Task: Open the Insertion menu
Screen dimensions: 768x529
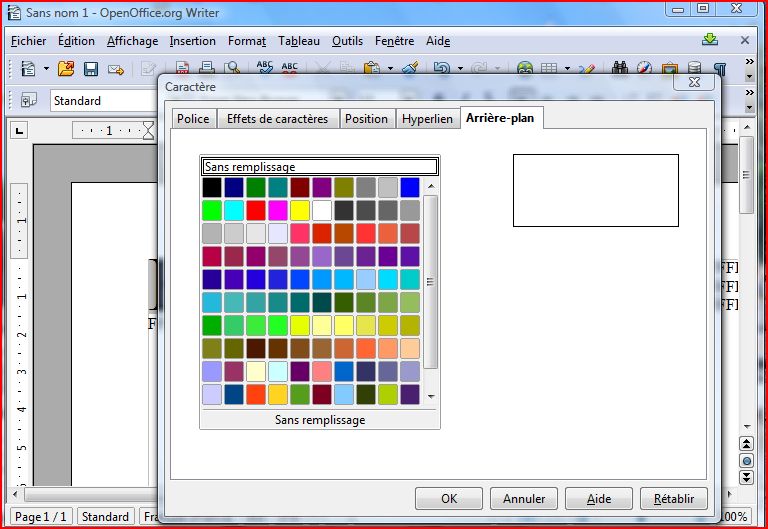Action: click(192, 41)
